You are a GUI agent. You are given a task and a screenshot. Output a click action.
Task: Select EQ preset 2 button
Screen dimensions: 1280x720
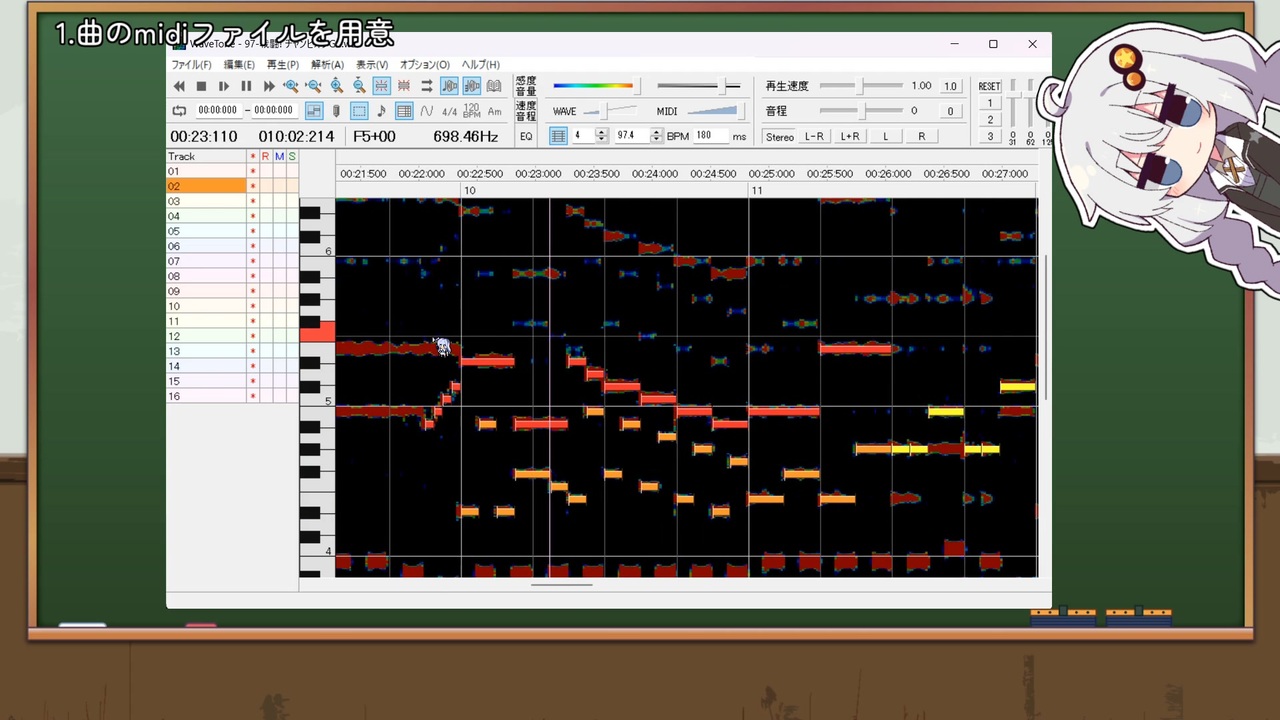coord(990,120)
